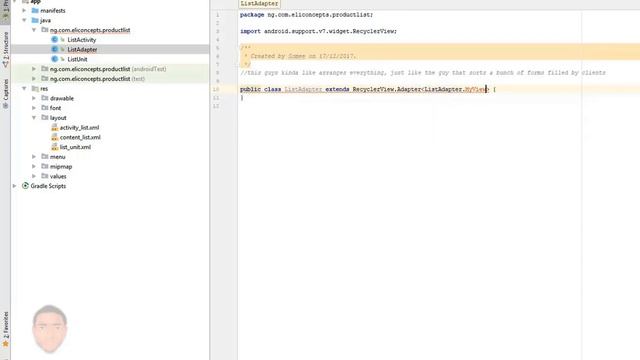Select the mipmap folder label
Screen dimensions: 640x360
pyautogui.click(x=61, y=167)
